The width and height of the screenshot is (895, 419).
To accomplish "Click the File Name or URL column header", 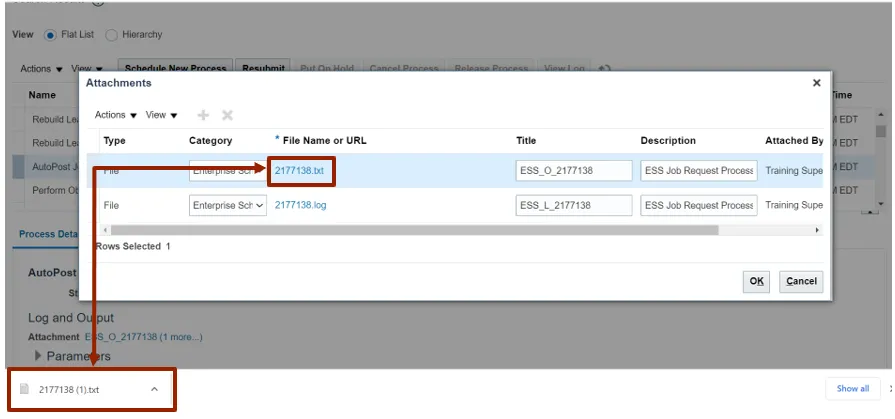I will [x=324, y=140].
